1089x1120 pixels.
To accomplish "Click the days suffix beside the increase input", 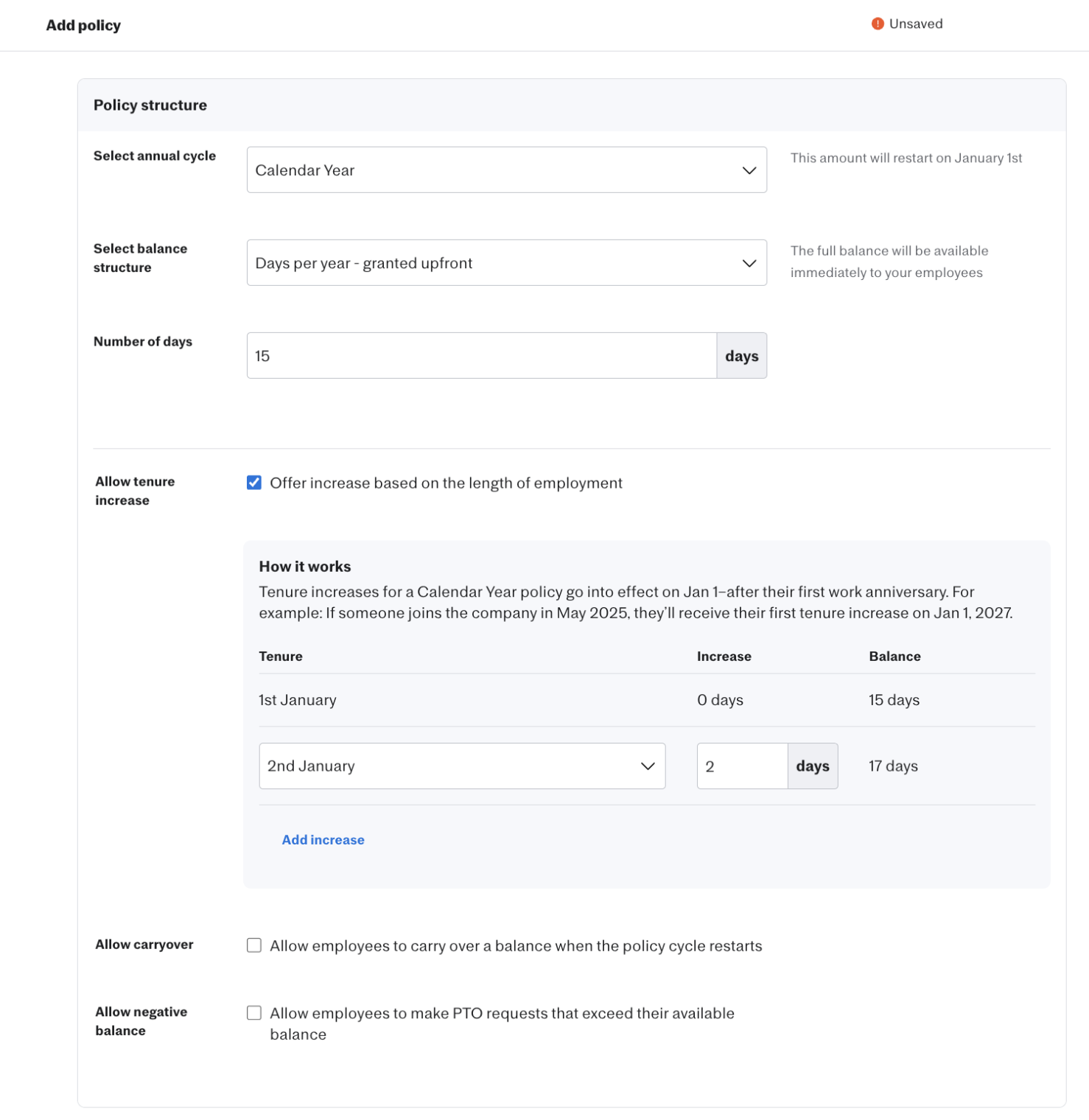I will click(812, 766).
